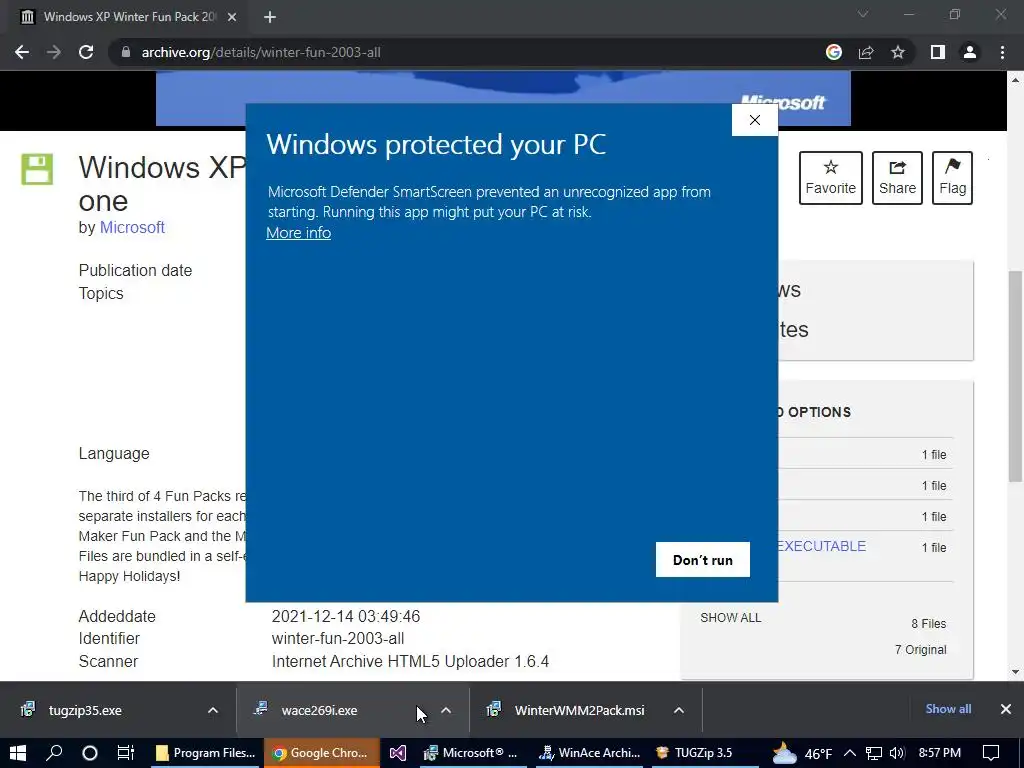
Task: Open the 8:57 PM clock
Action: click(x=940, y=753)
